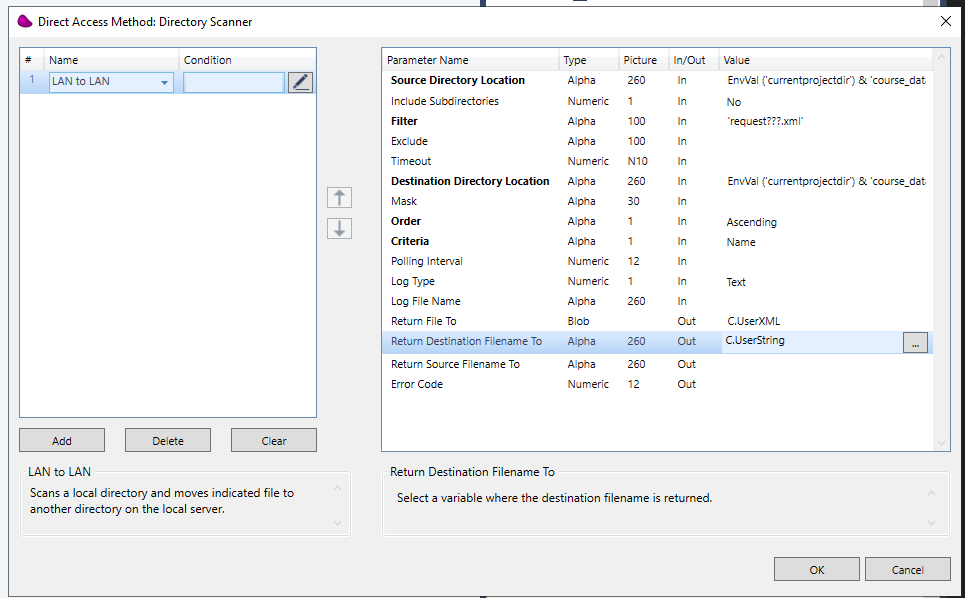Click the N10 picture cell for Timeout
This screenshot has height=598, width=965.
pos(638,161)
